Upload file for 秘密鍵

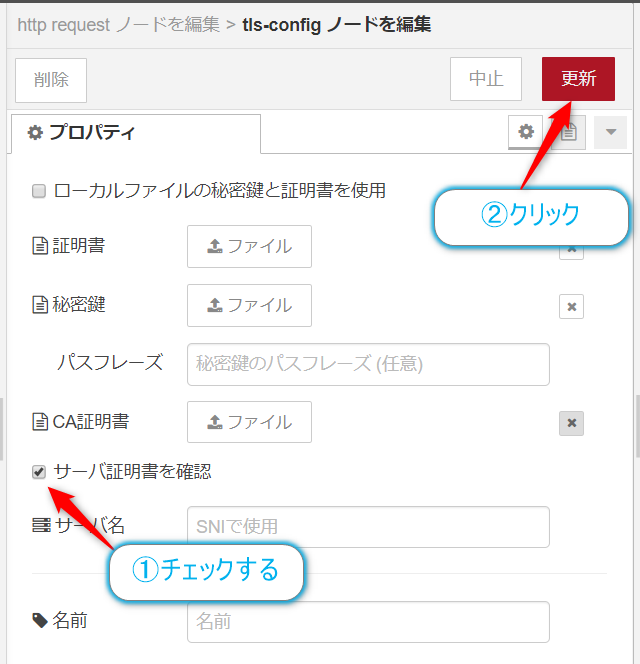(x=249, y=305)
